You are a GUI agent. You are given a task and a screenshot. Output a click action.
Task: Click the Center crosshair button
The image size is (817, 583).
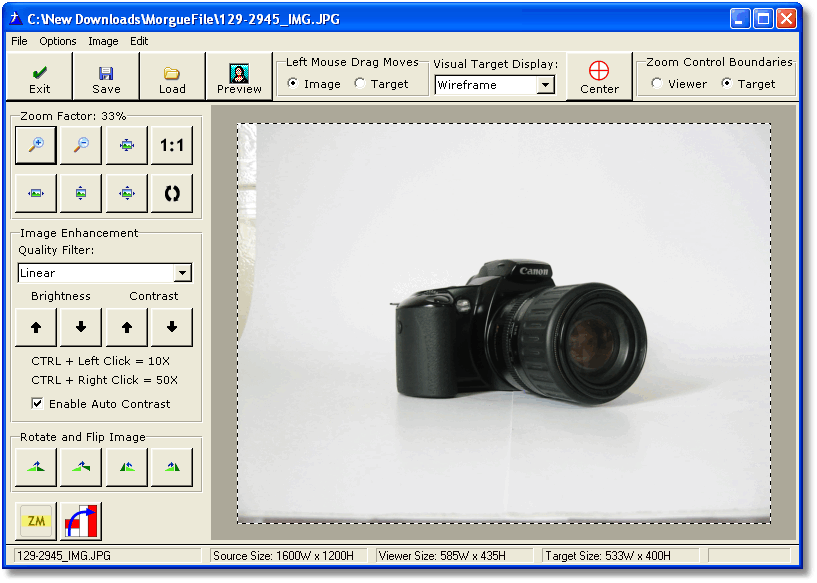tap(599, 77)
